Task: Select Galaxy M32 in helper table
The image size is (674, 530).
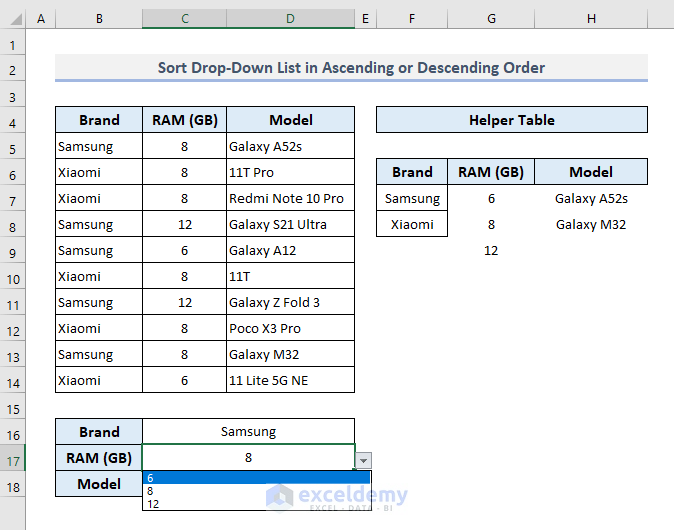Action: 591,224
